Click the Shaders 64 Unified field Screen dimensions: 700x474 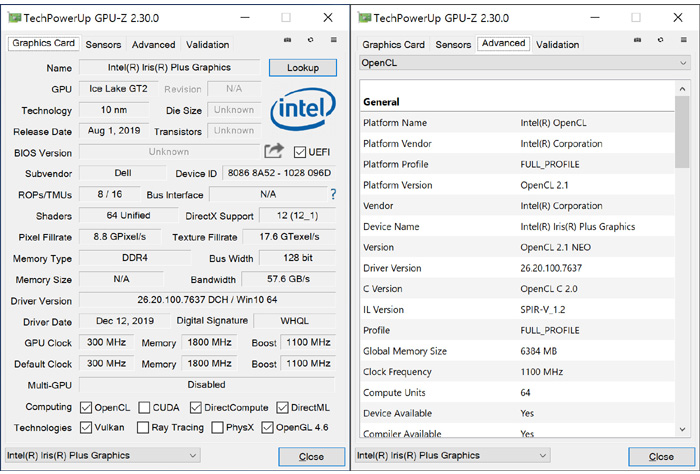(x=128, y=216)
